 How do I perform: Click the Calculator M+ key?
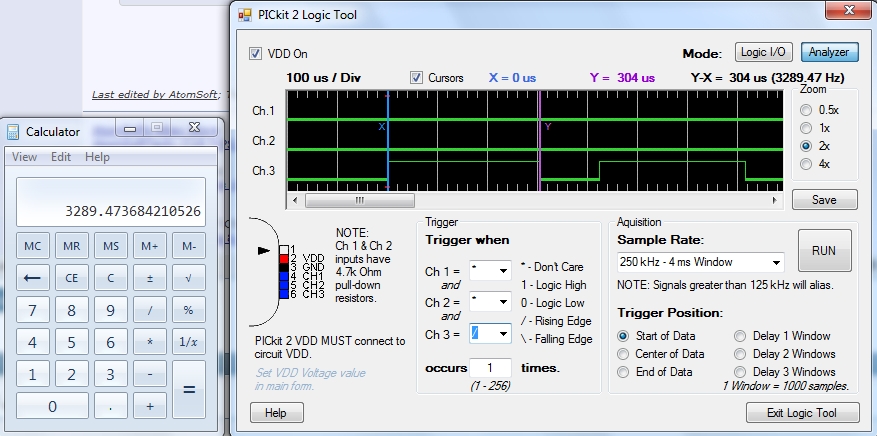coord(149,246)
